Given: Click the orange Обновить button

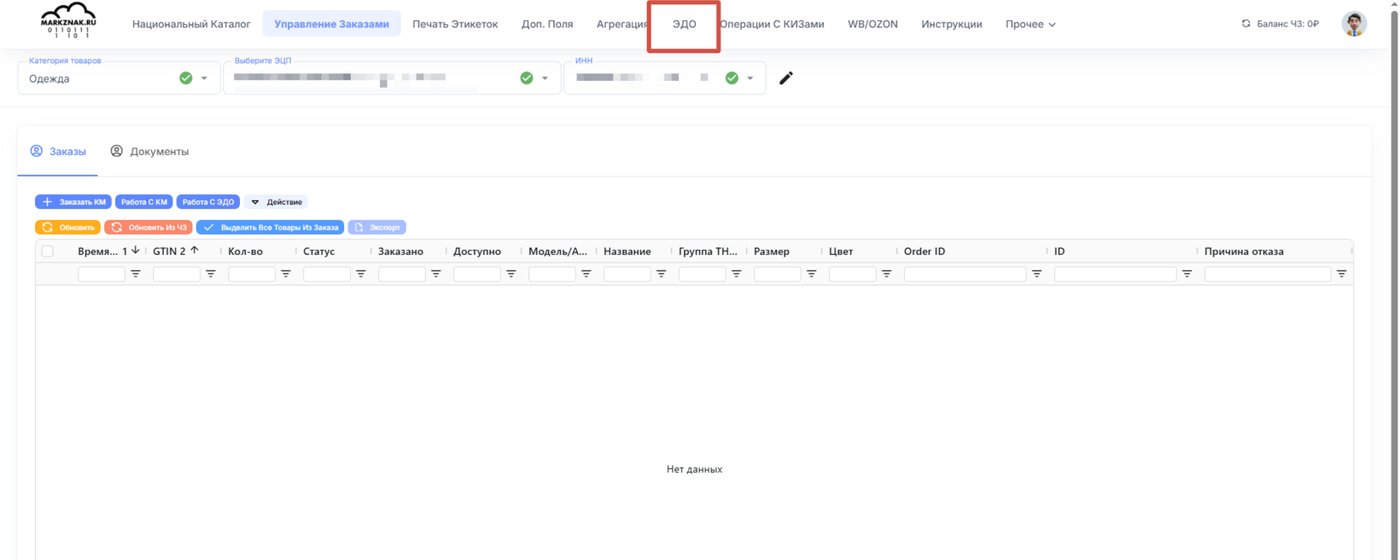Looking at the screenshot, I should [x=68, y=227].
